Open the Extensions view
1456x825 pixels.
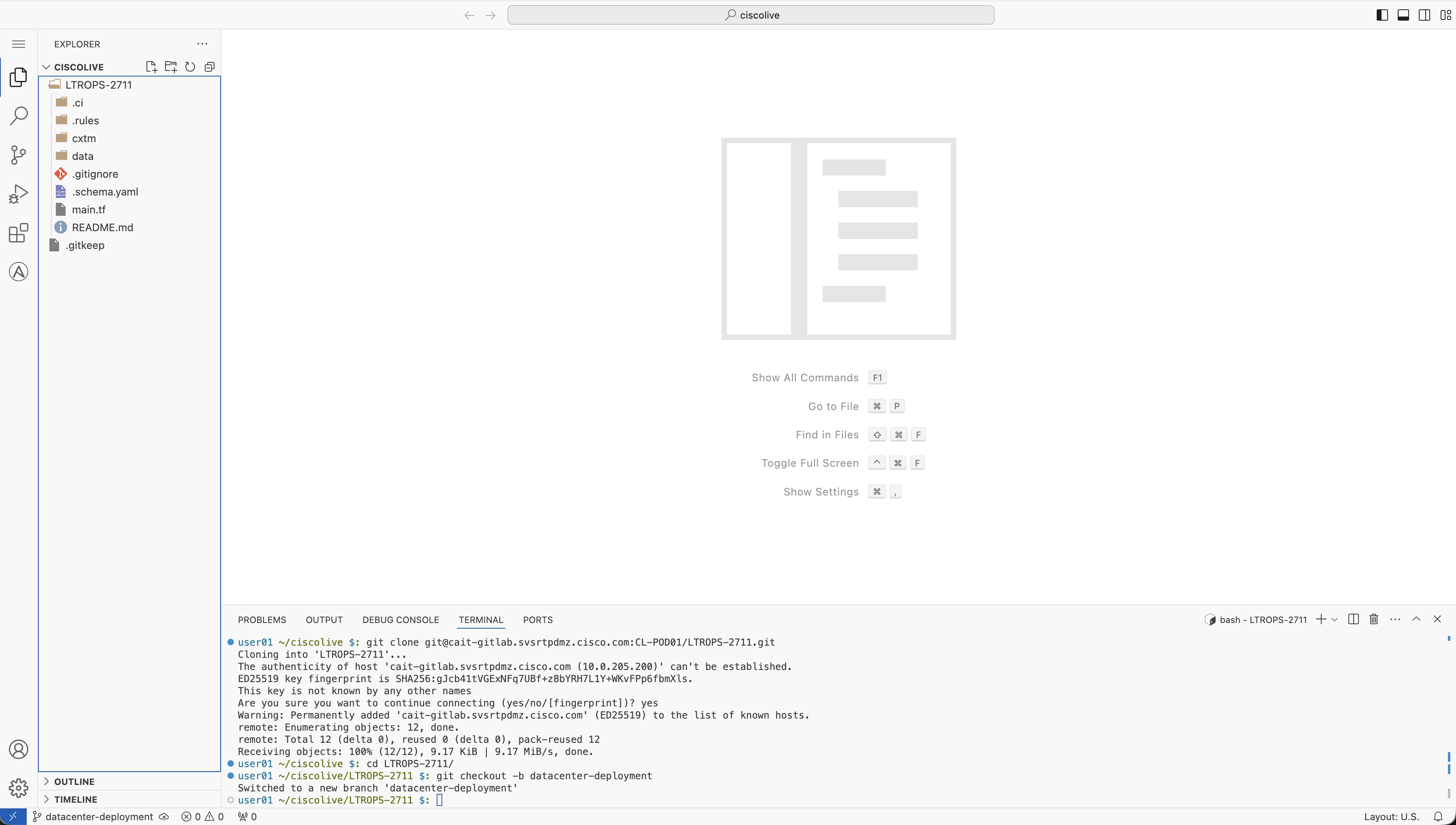[18, 233]
